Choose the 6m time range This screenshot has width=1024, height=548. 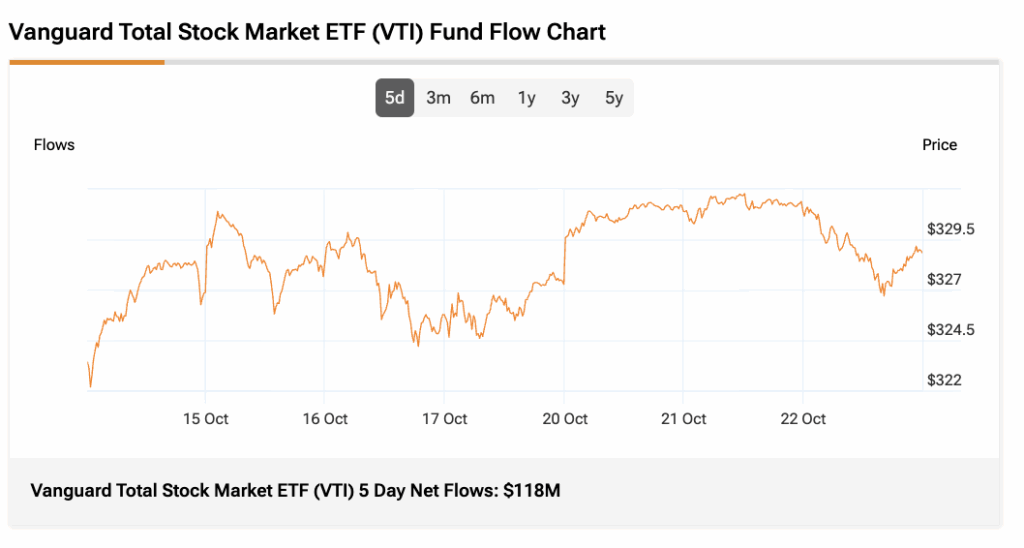pyautogui.click(x=482, y=98)
